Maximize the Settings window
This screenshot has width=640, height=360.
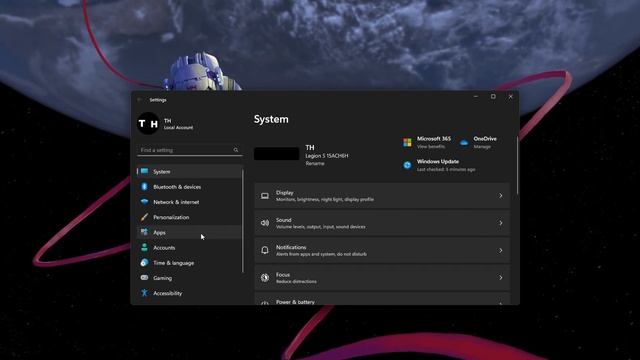point(493,97)
